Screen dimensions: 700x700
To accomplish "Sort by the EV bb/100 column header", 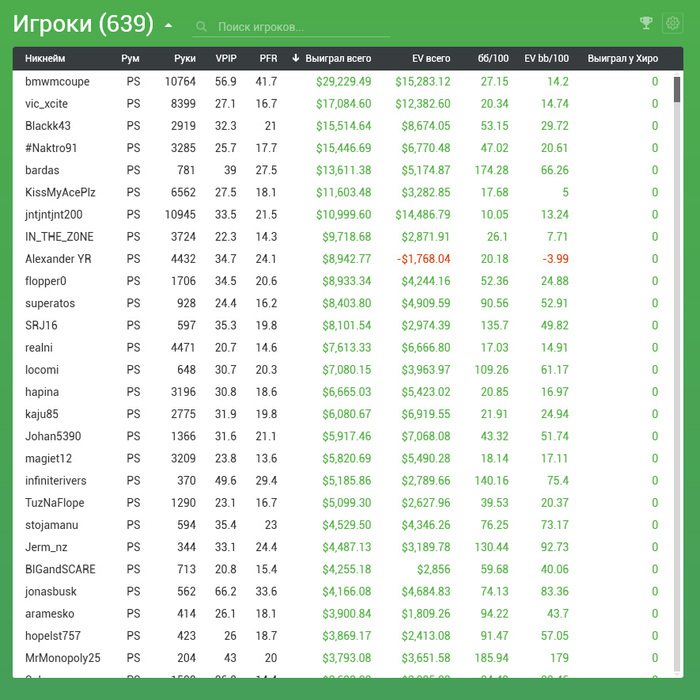I will [x=546, y=58].
